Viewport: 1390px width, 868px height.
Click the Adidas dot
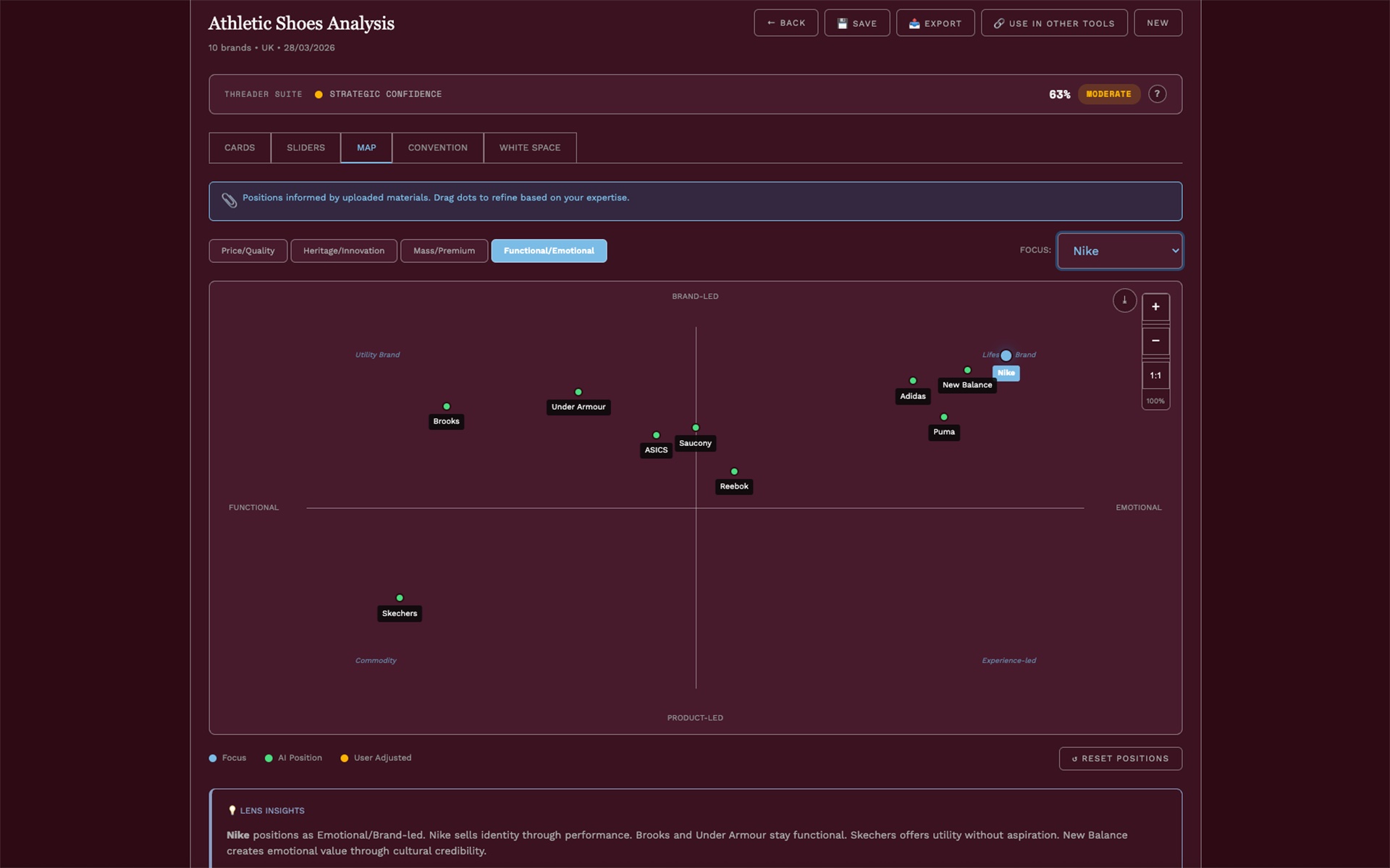(x=913, y=381)
